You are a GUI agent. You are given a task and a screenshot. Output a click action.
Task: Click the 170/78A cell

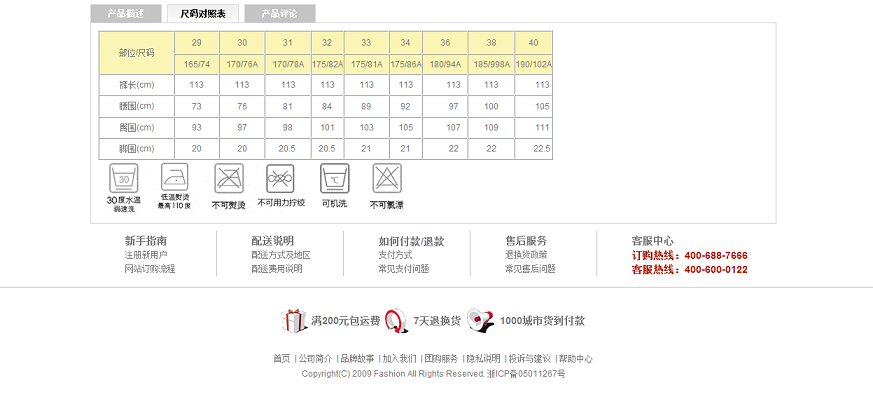(288, 65)
